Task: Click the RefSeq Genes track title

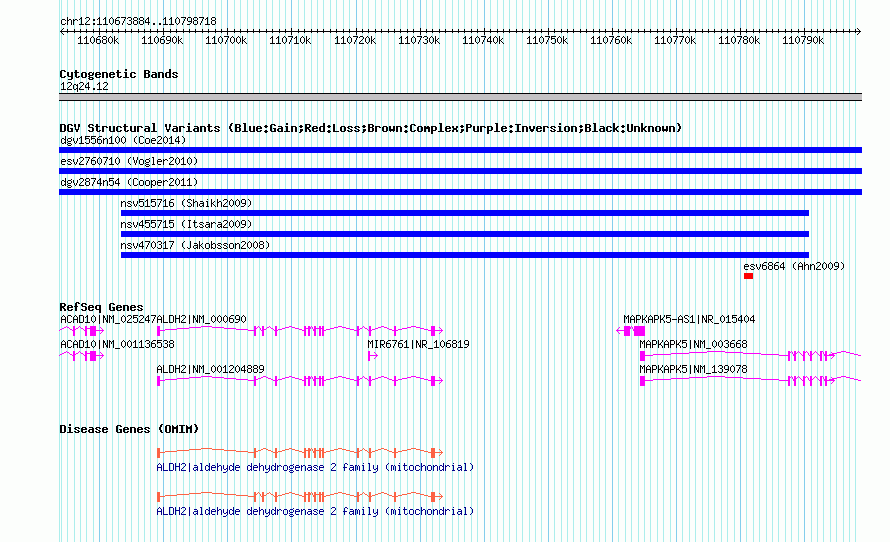Action: [101, 307]
